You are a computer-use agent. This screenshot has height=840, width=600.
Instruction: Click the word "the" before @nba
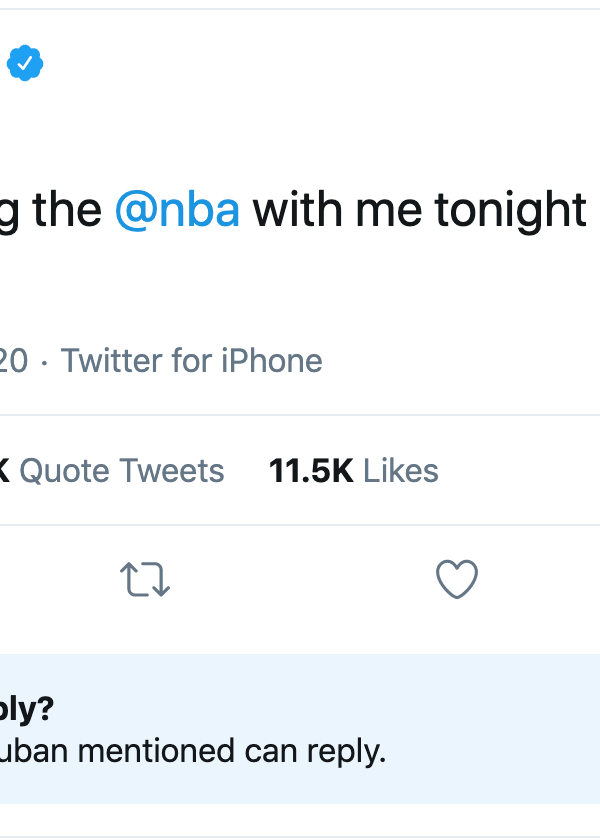click(67, 211)
